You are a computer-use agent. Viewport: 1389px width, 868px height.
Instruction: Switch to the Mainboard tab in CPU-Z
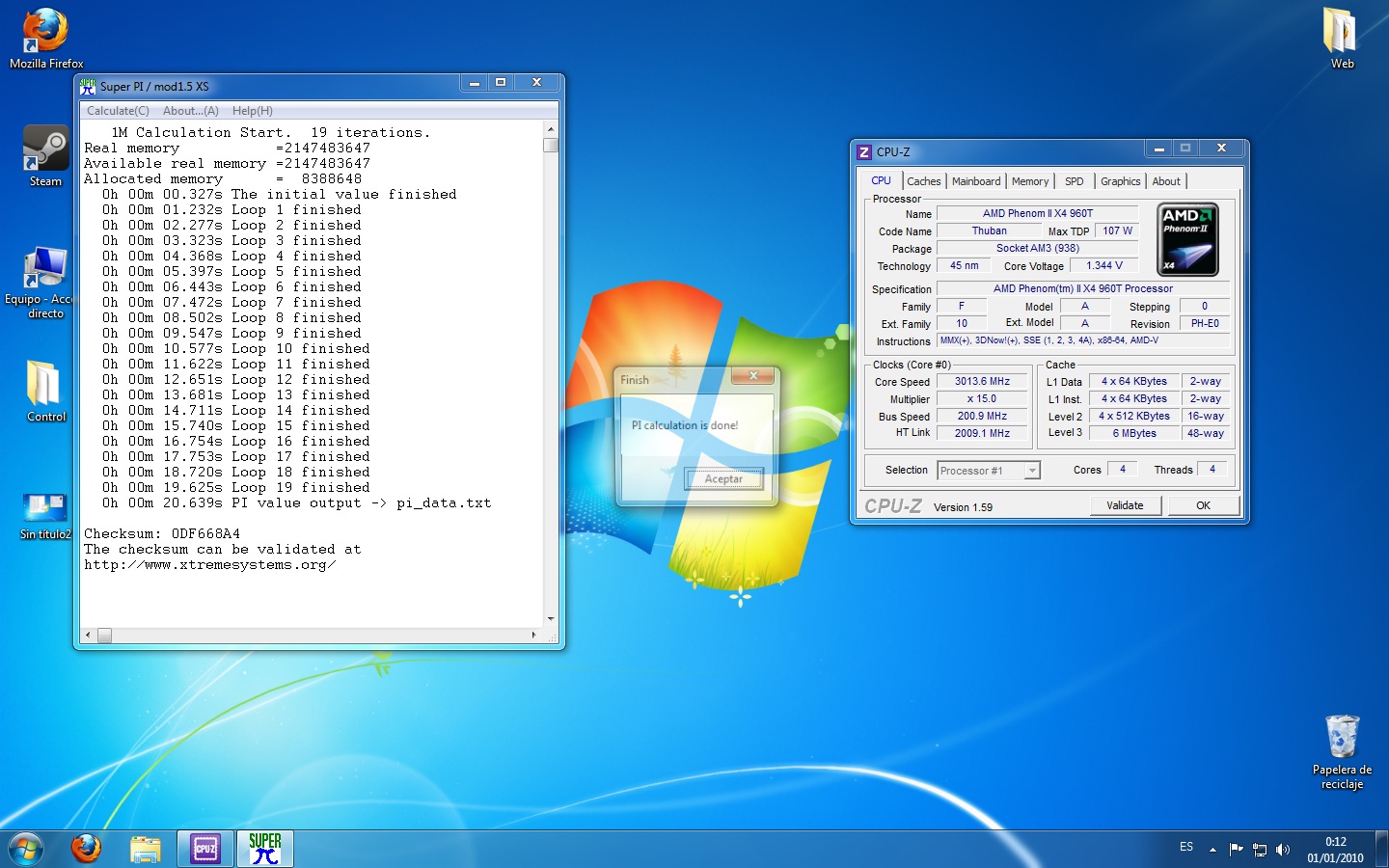(976, 181)
